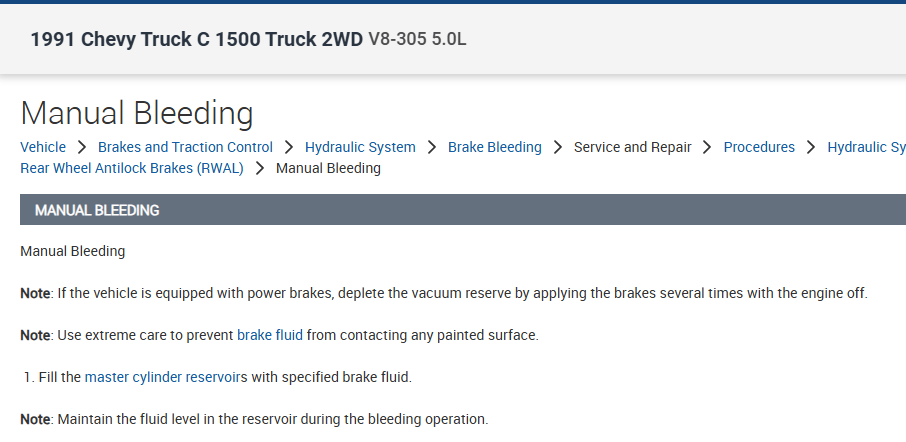The image size is (906, 442).
Task: Click the MANUAL BLEEDING section header bar
Action: tap(462, 210)
